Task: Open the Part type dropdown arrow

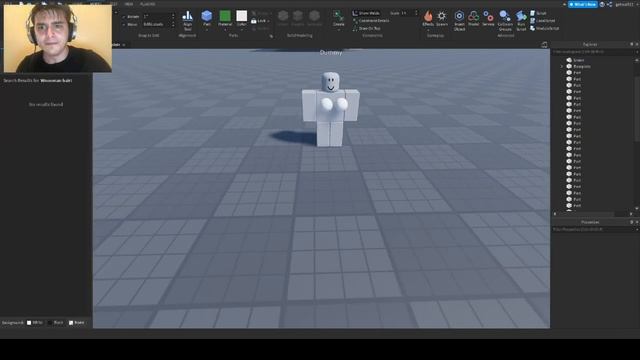Action: pos(207,30)
